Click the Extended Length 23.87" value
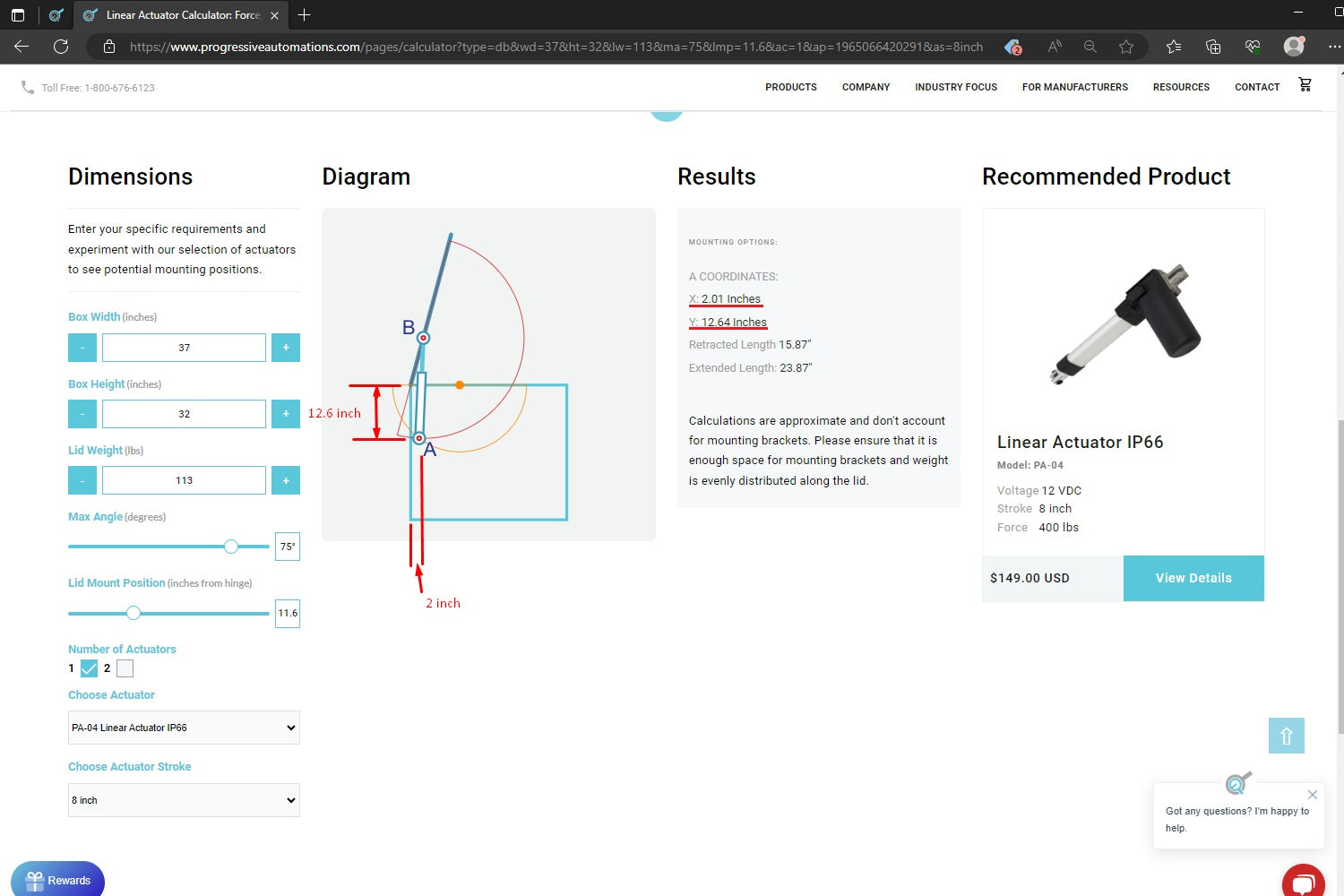 click(x=796, y=368)
